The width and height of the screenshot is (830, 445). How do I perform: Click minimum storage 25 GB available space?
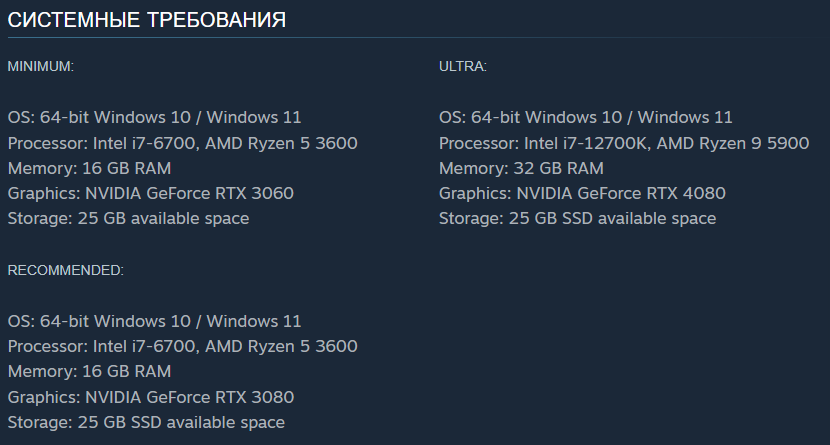click(x=129, y=219)
